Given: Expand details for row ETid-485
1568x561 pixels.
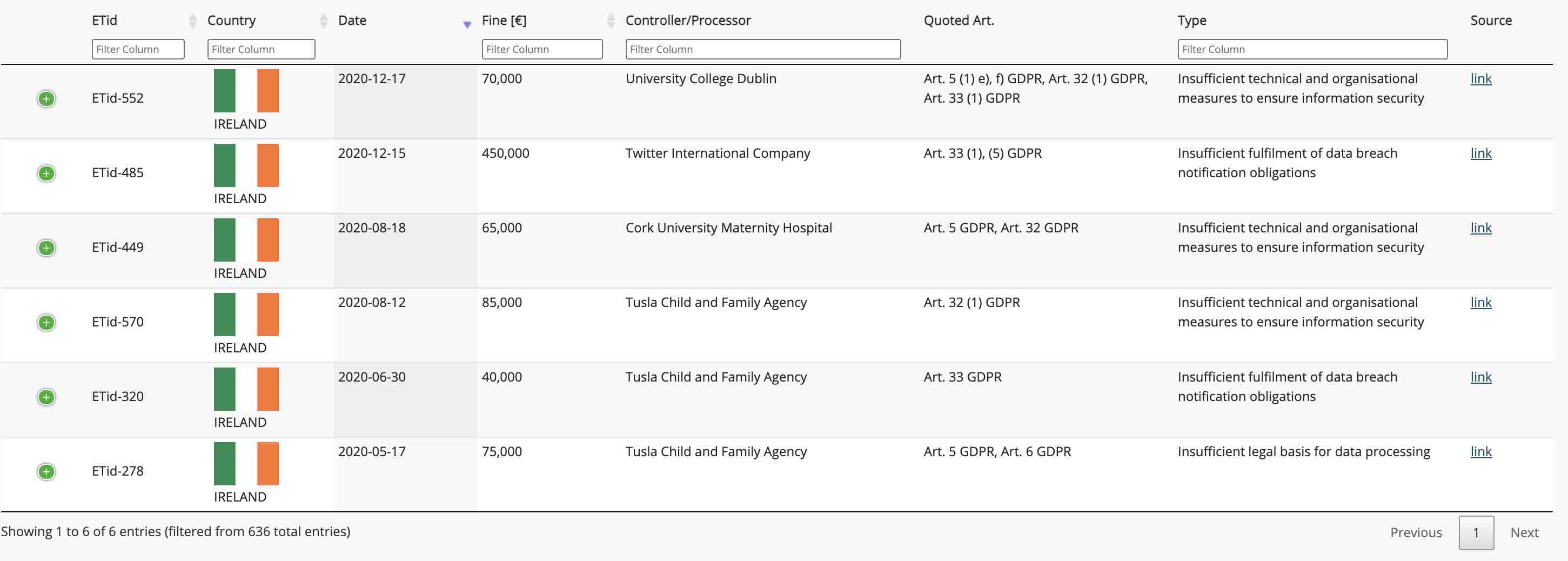Looking at the screenshot, I should pos(46,173).
